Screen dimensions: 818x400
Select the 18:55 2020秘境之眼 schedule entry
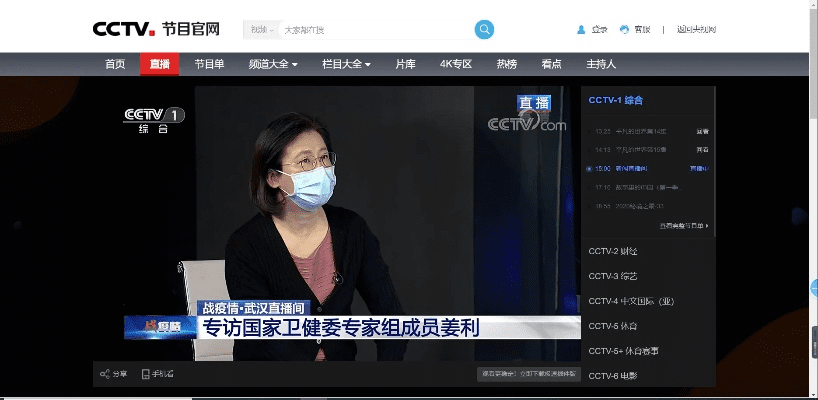click(629, 206)
